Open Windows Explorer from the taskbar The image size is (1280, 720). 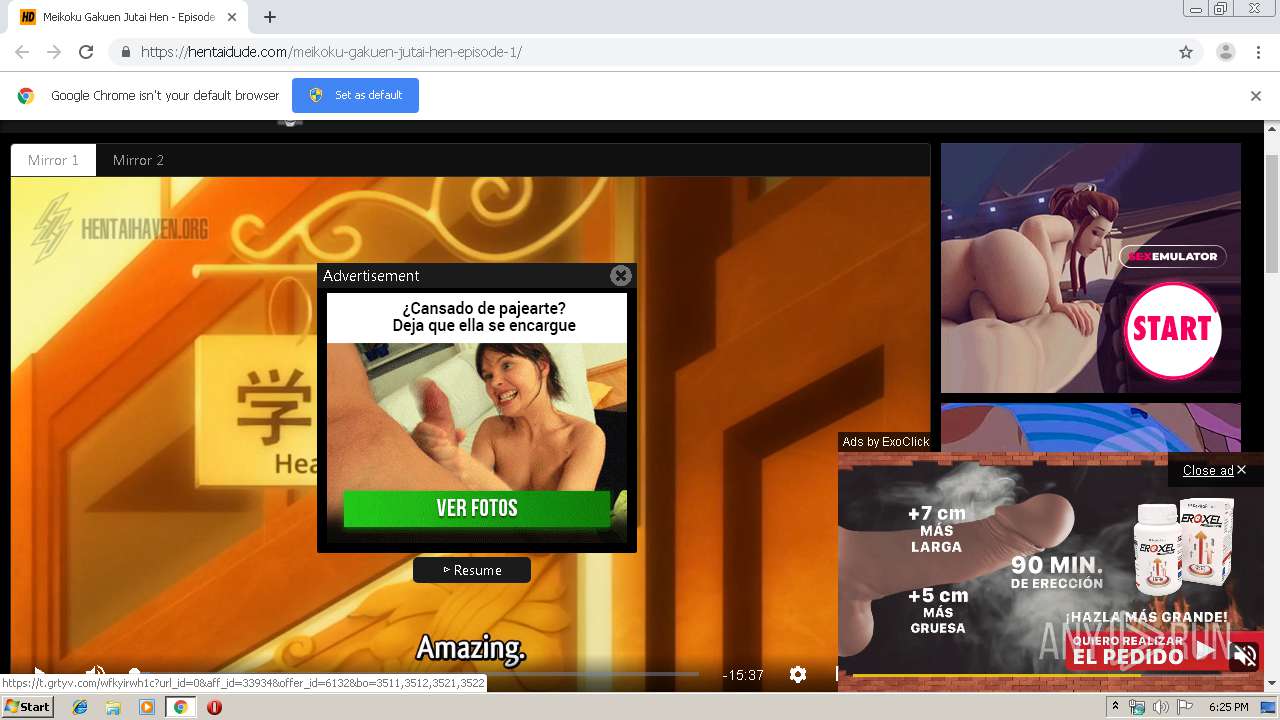tap(113, 707)
